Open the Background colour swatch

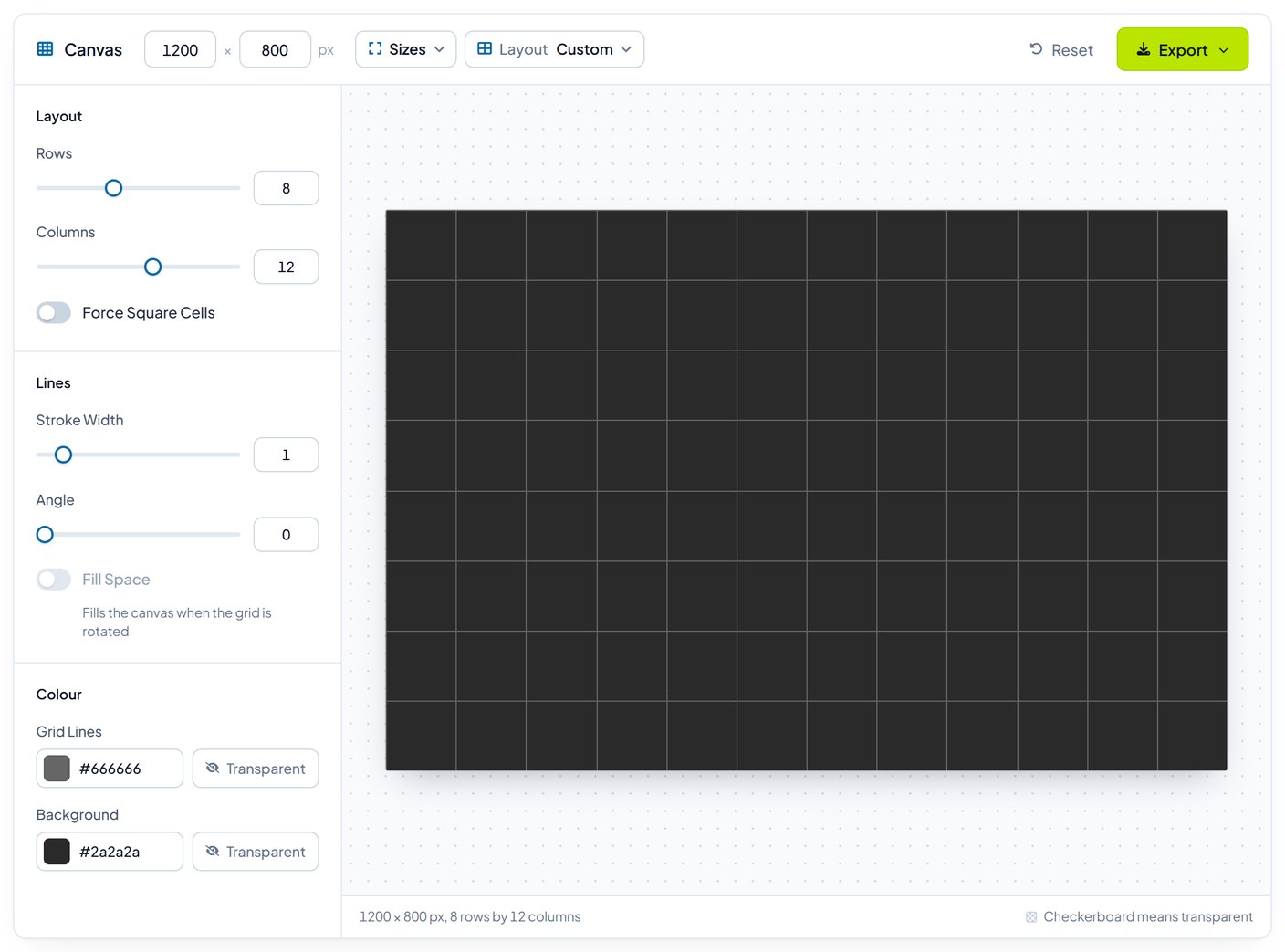[x=57, y=852]
